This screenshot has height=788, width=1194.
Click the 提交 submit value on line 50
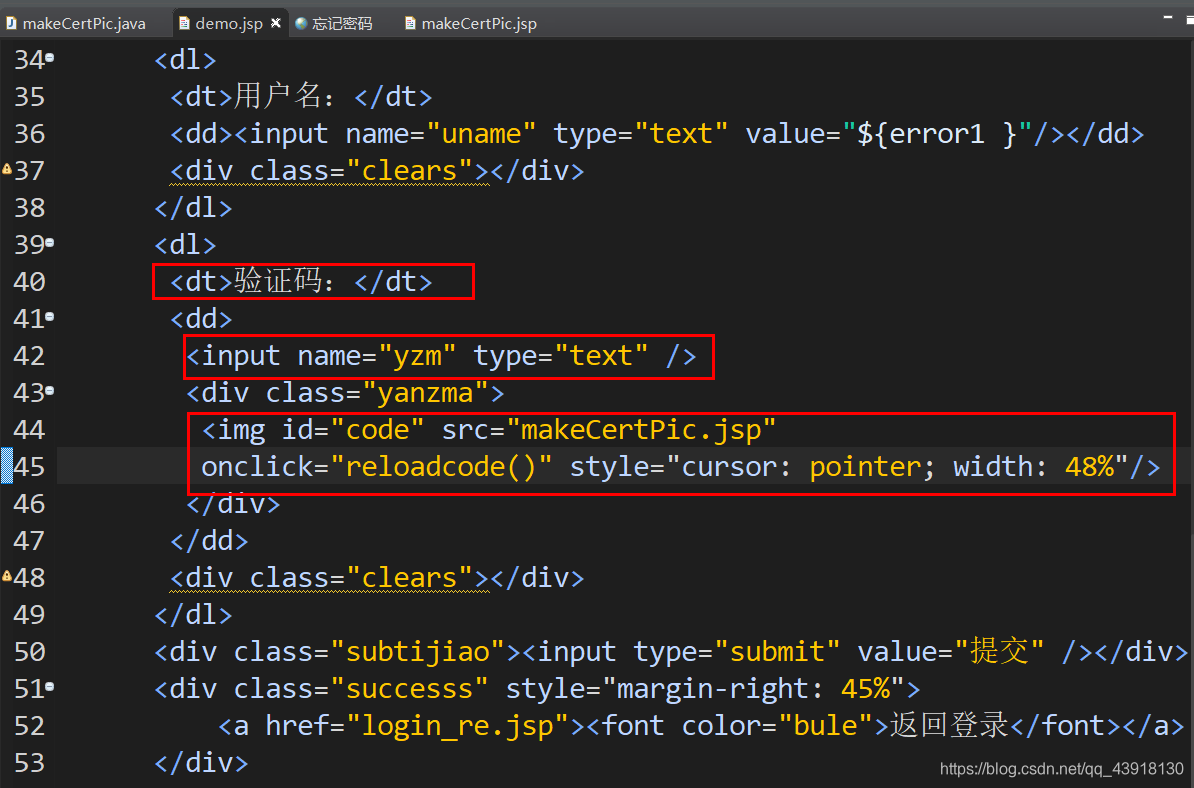point(998,652)
